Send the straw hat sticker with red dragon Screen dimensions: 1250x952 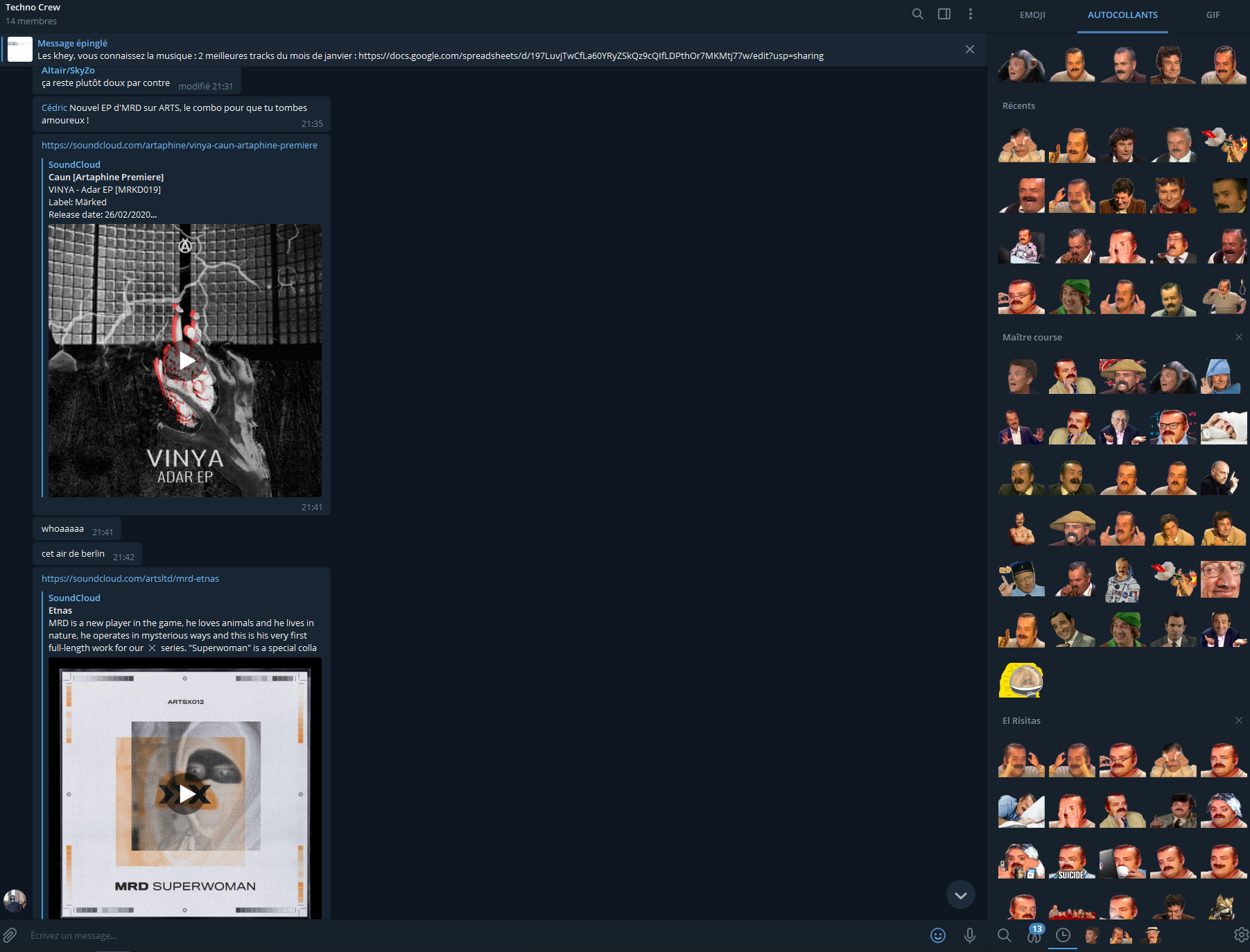[1122, 377]
